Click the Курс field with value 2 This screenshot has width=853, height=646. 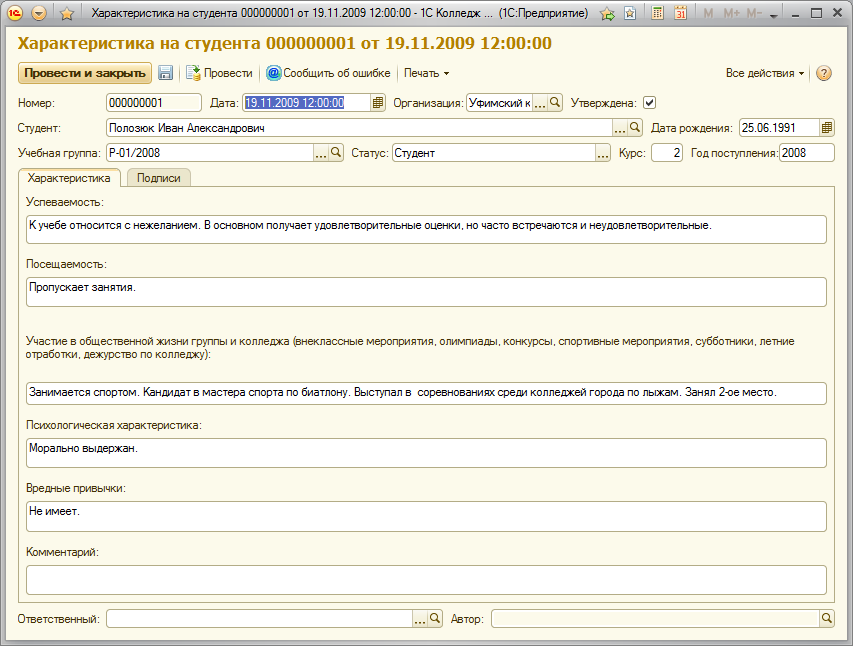(667, 153)
